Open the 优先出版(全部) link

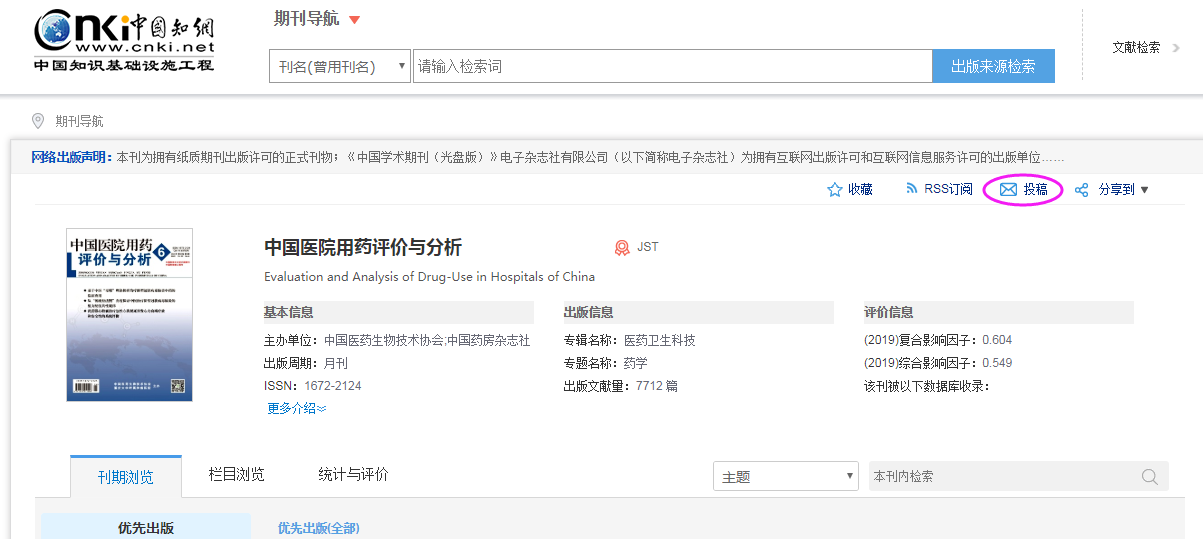click(x=319, y=528)
